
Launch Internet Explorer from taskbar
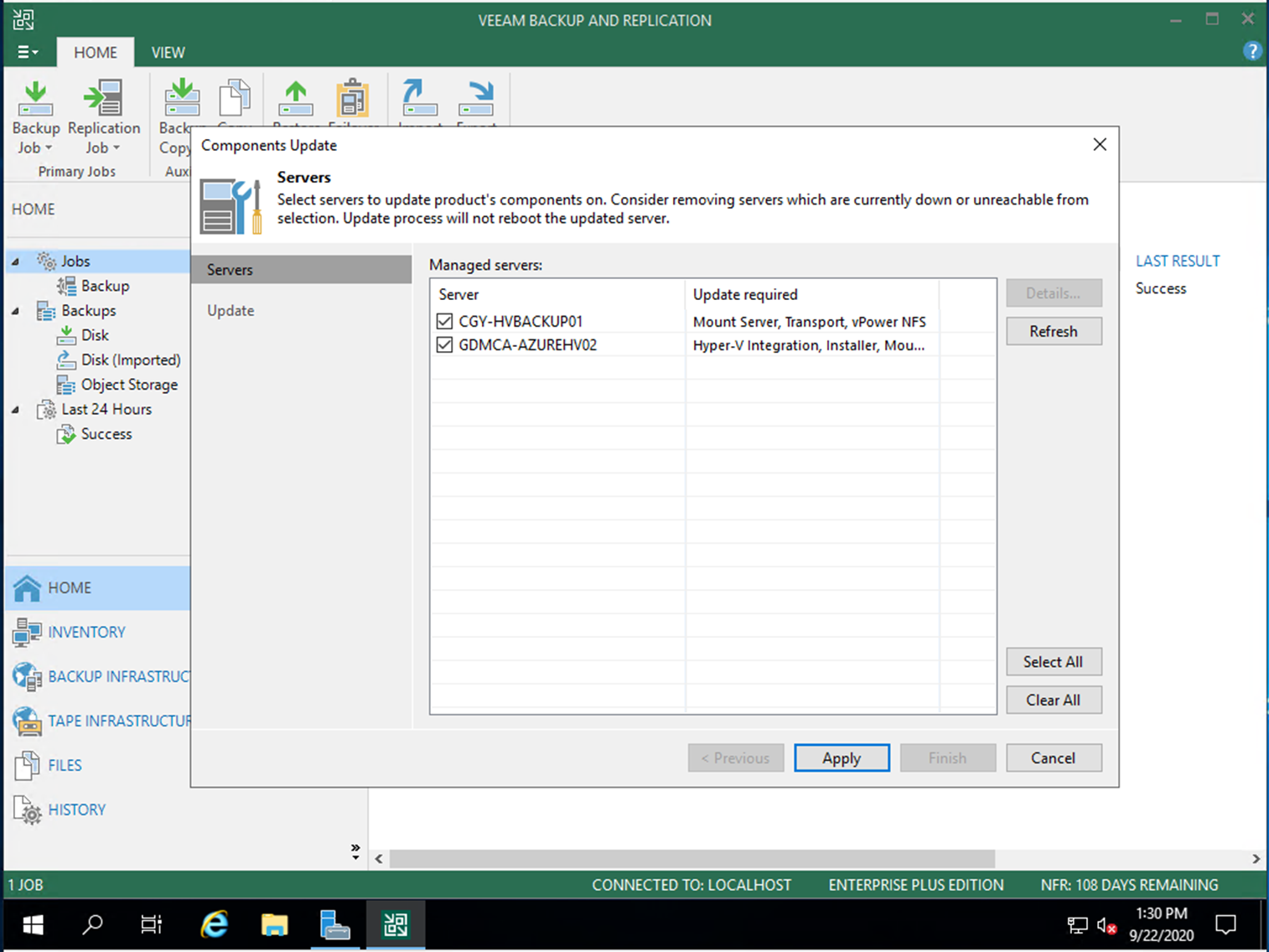tap(215, 925)
